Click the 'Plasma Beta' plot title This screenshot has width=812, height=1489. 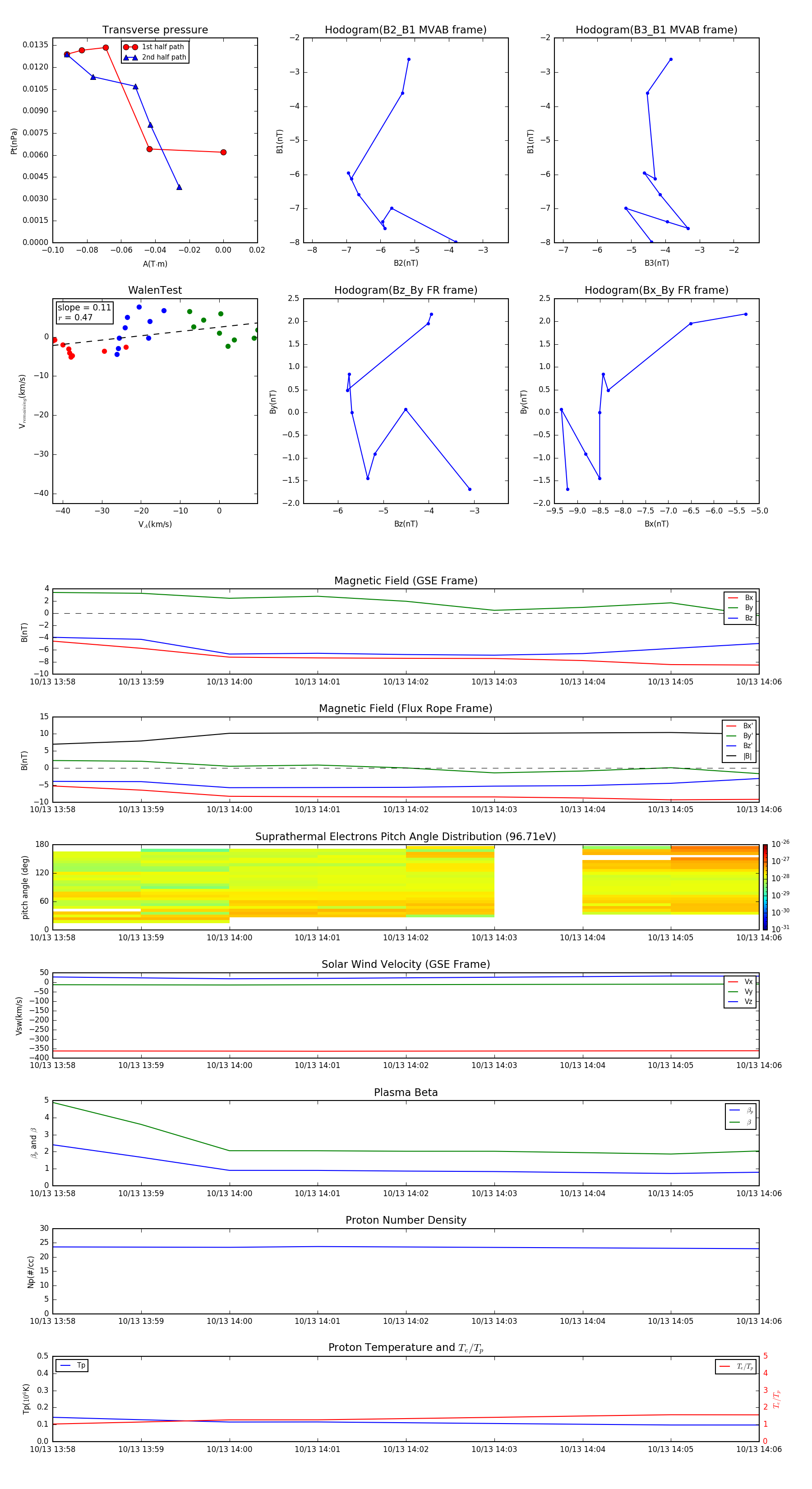pos(406,1093)
